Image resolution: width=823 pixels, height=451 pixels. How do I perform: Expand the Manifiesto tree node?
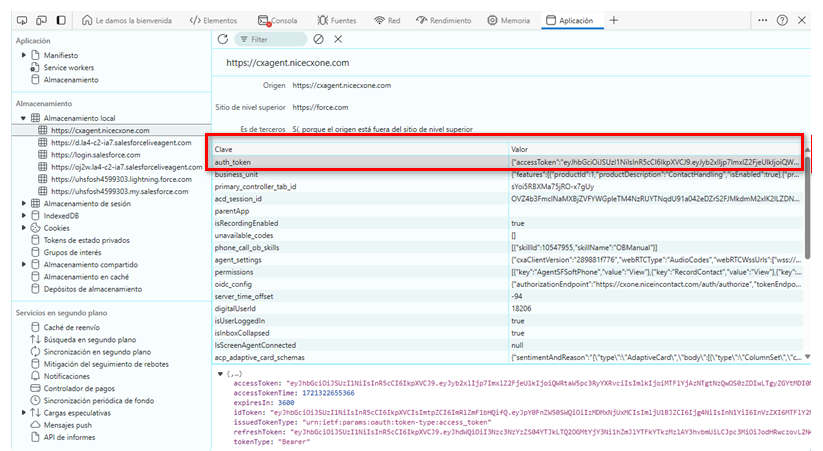click(24, 55)
